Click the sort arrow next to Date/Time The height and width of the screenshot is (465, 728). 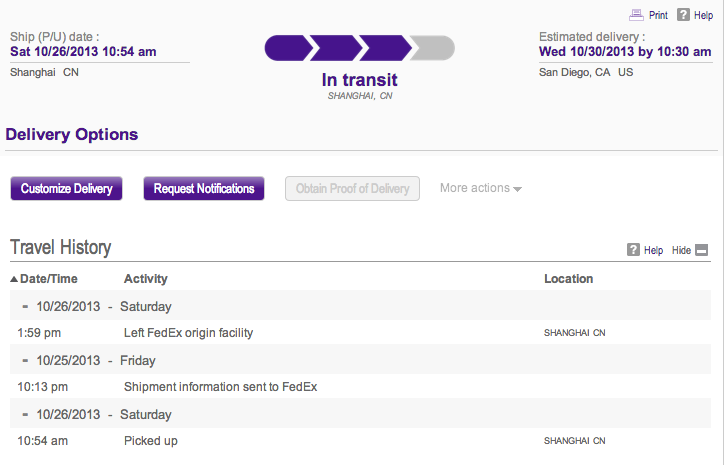pyautogui.click(x=14, y=279)
